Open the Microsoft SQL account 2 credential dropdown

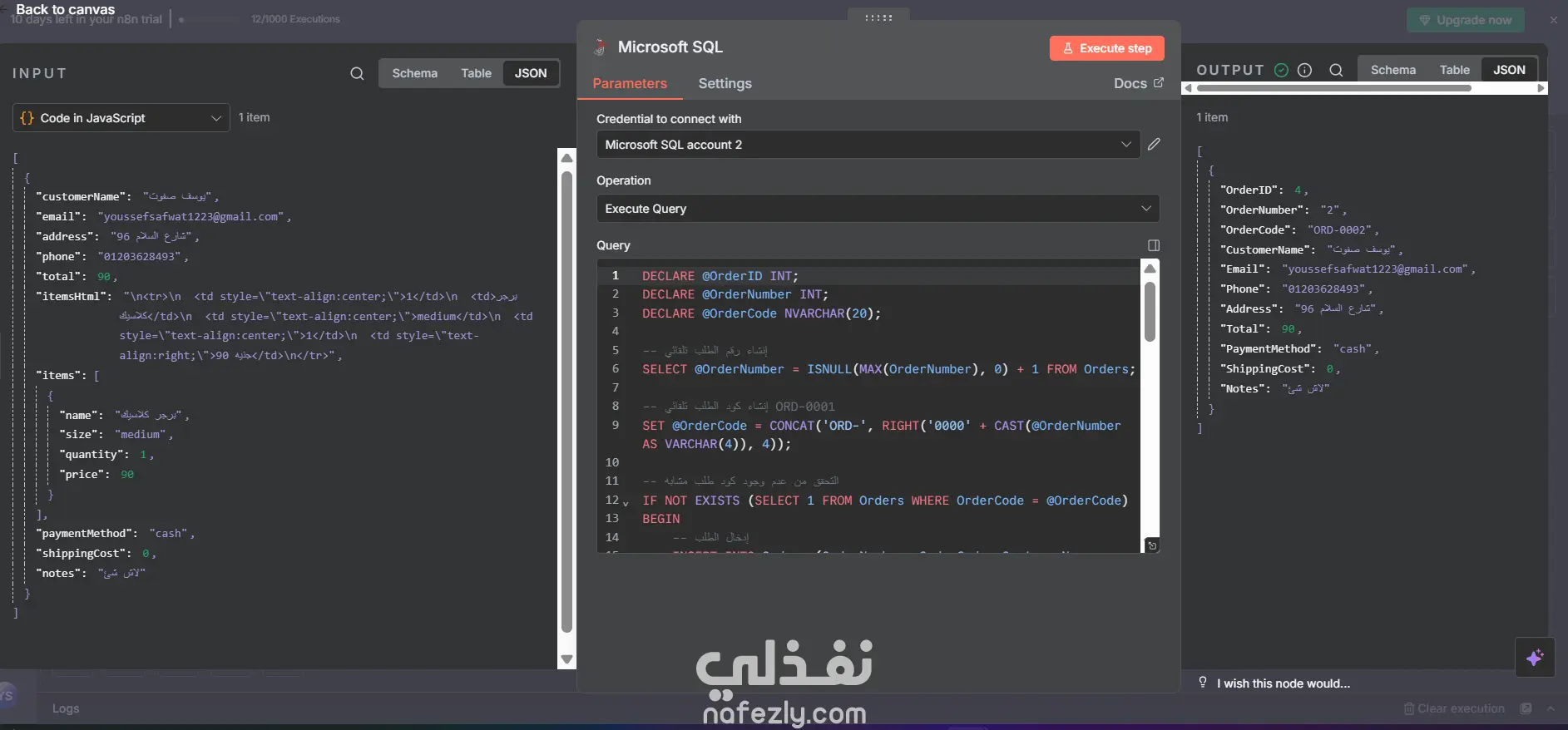tap(868, 145)
